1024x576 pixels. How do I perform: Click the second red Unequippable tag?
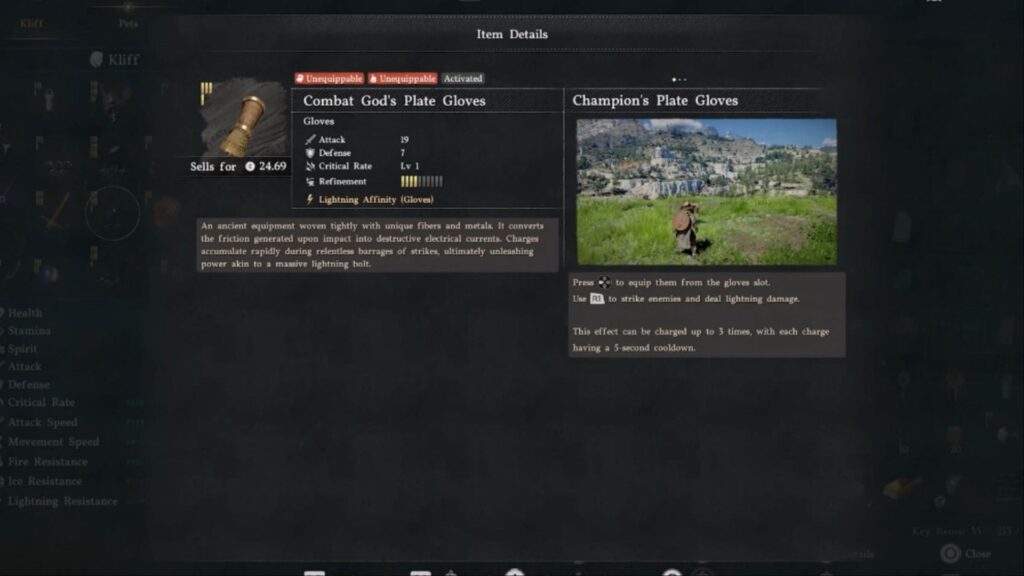click(402, 78)
